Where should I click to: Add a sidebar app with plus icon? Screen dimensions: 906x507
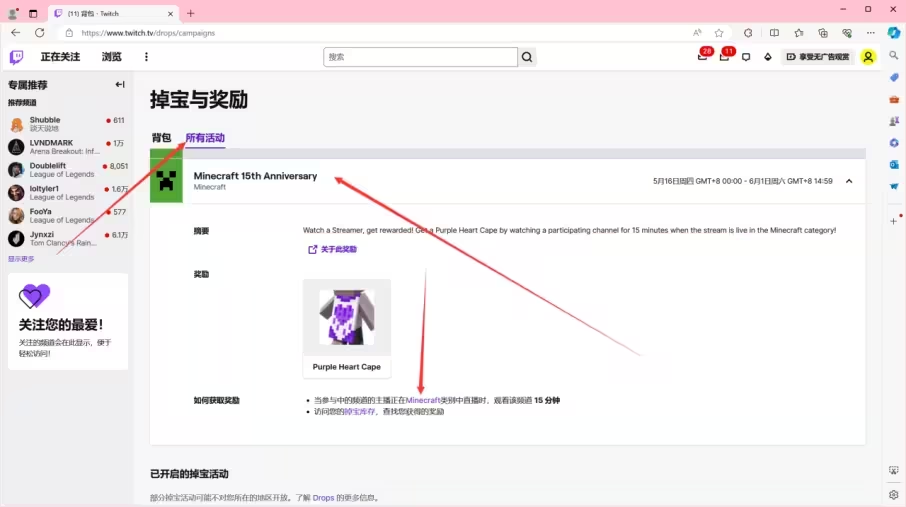(x=894, y=221)
